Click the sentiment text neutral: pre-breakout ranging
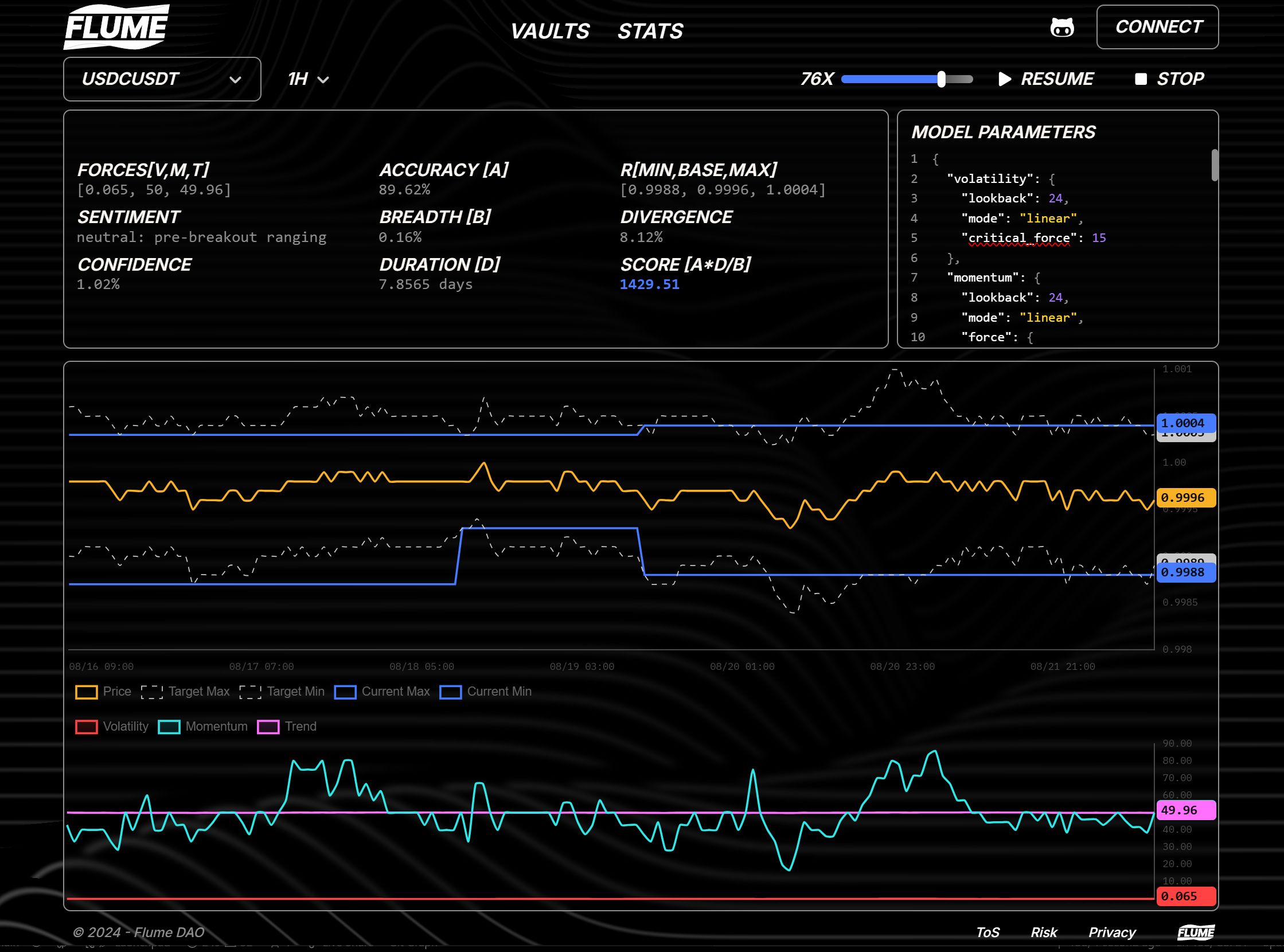Screen dimensions: 1284x952 202,237
